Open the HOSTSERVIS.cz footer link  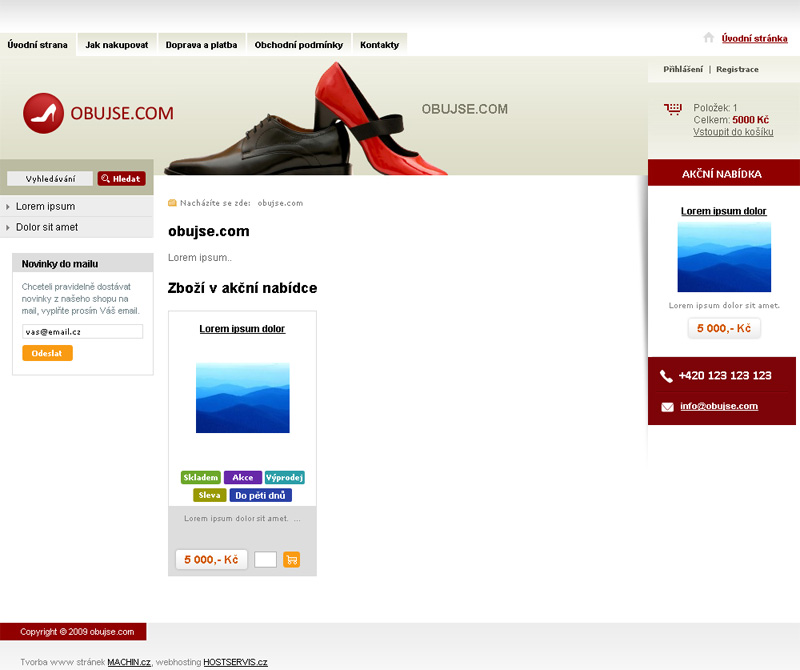click(235, 662)
